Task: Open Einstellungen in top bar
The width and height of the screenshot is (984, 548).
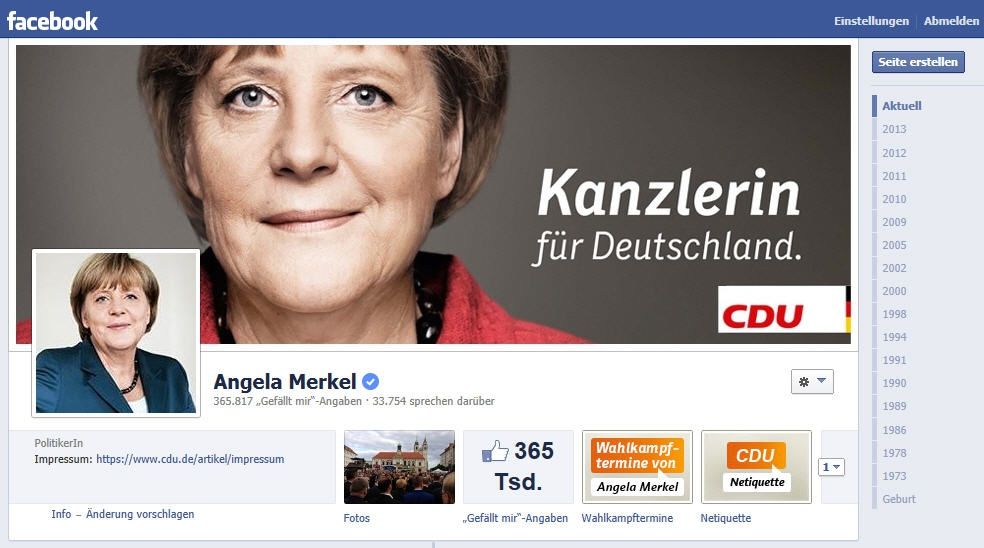Action: click(871, 21)
